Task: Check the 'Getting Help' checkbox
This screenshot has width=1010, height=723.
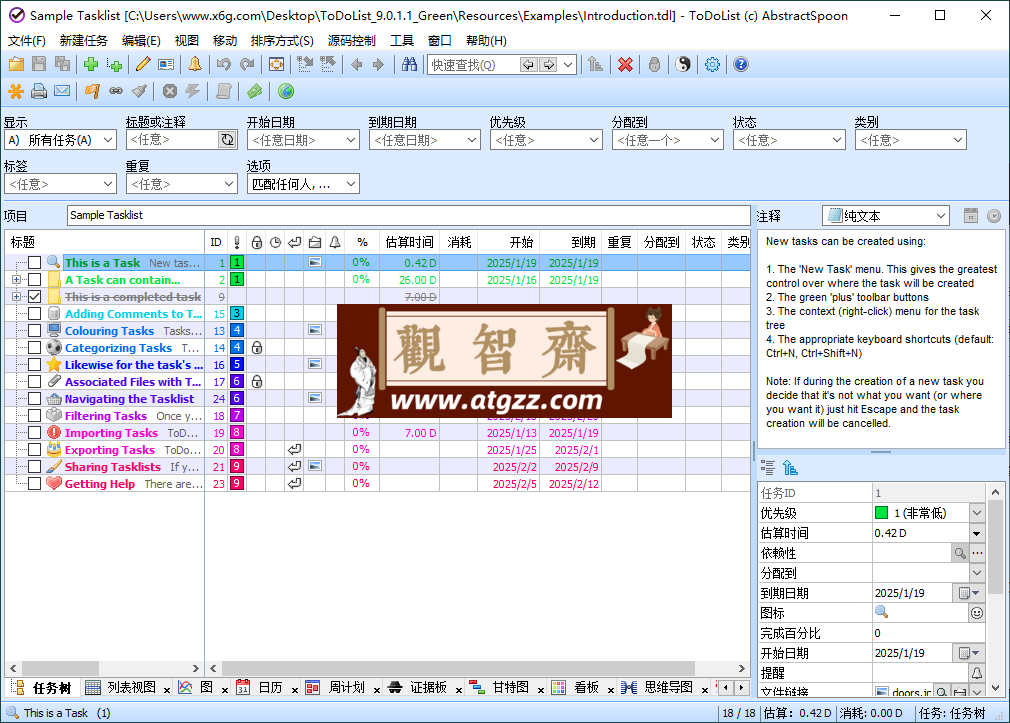Action: [x=35, y=483]
